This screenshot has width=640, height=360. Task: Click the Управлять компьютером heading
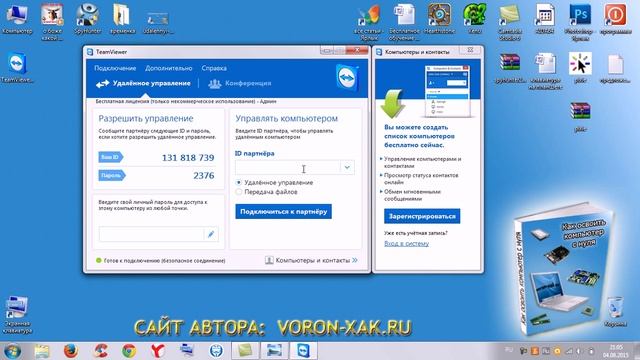[x=287, y=118]
